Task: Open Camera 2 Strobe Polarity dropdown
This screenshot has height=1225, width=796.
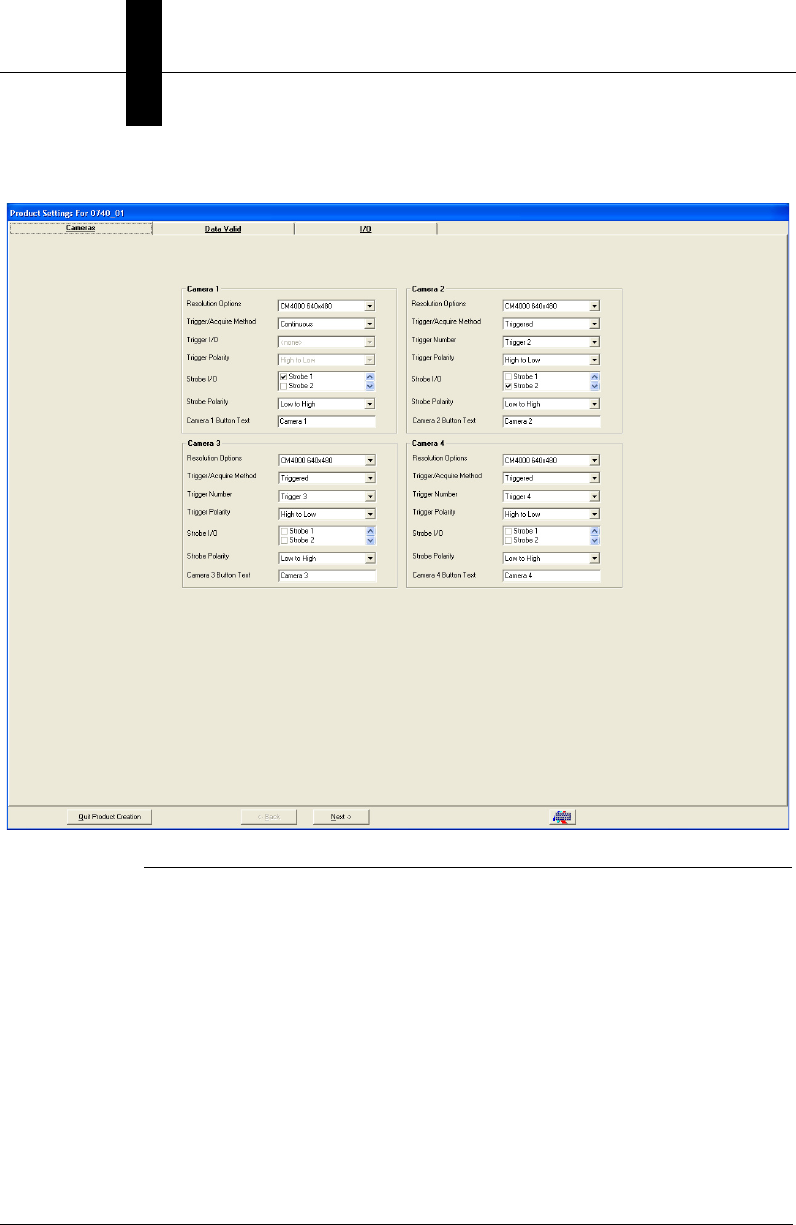Action: point(594,404)
